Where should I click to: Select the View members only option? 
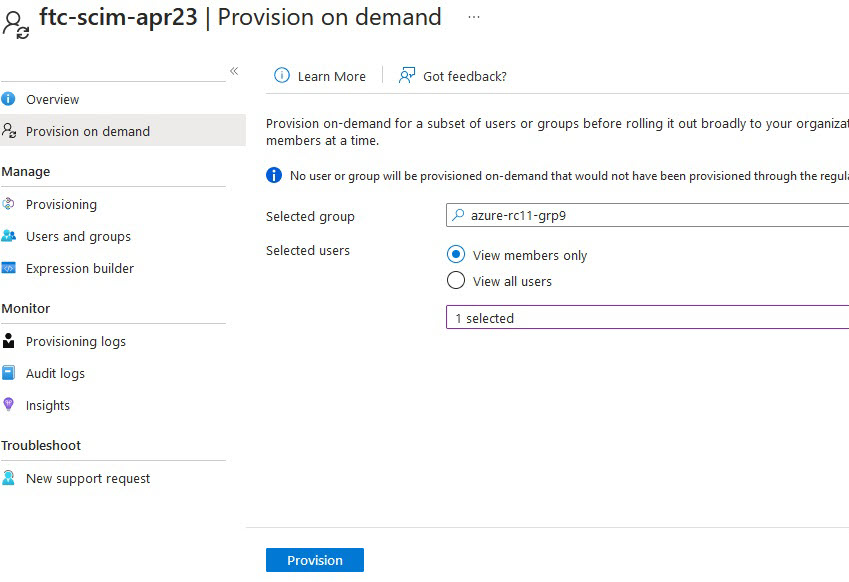point(456,255)
